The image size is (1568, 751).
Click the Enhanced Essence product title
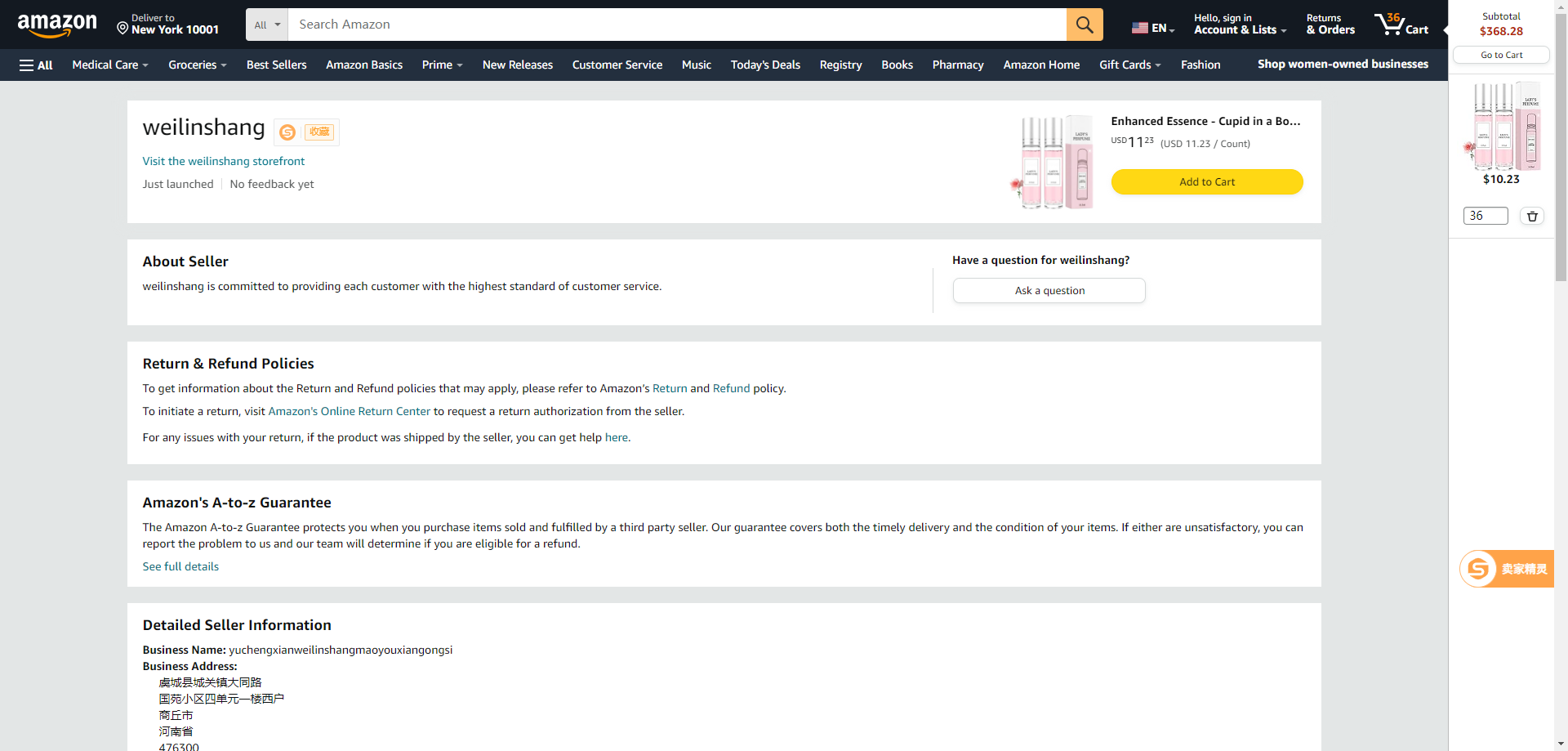click(x=1205, y=121)
